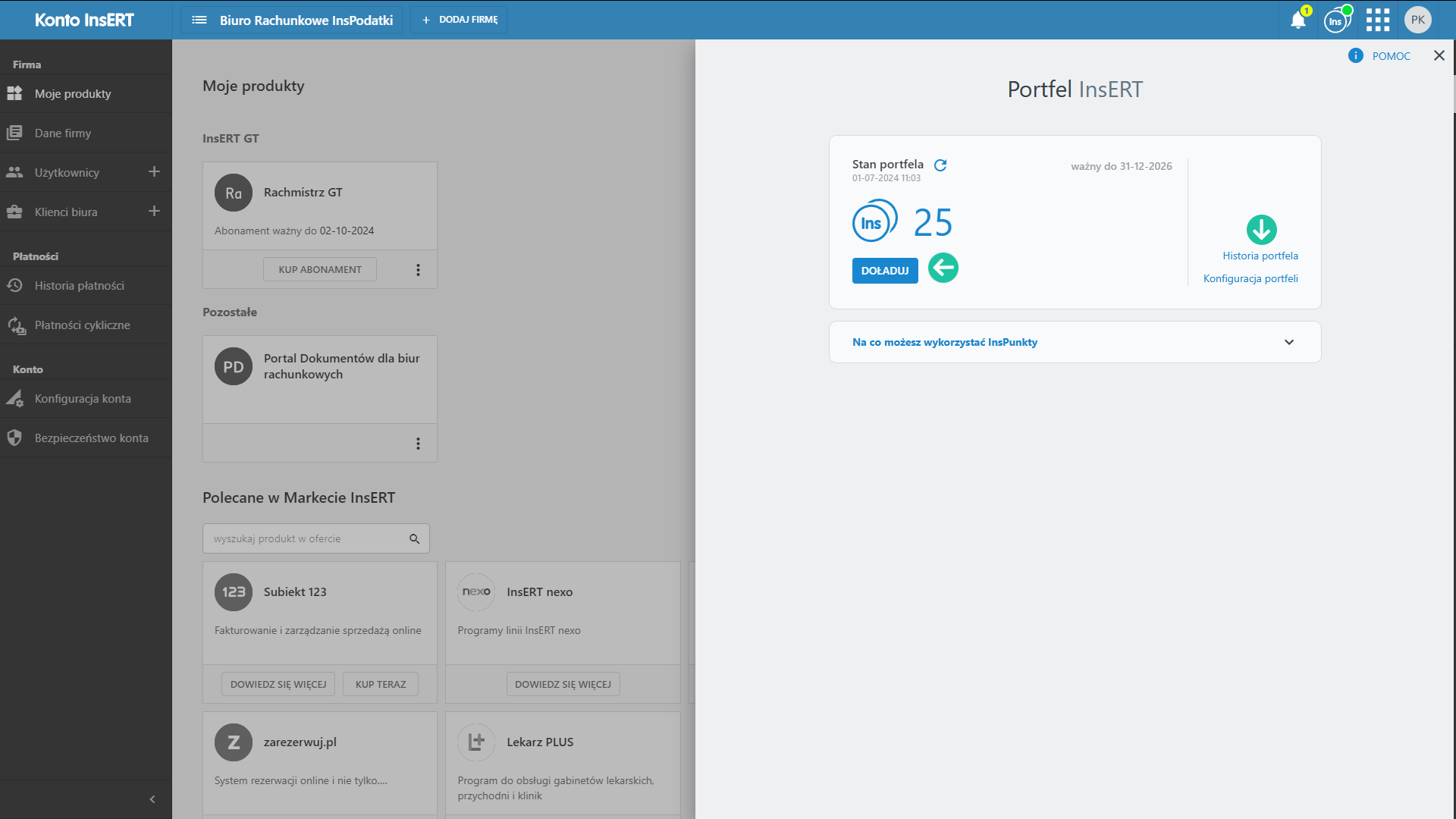Collapse the left sidebar with the chevron
The width and height of the screenshot is (1456, 819).
pos(152,799)
